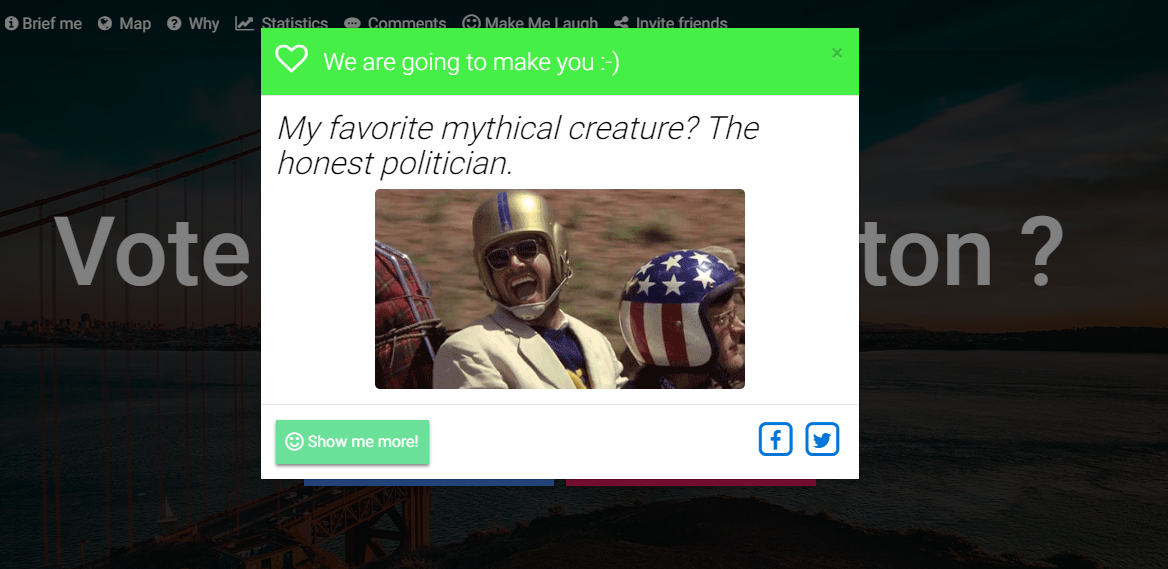Close the laugh popup dialog

[x=837, y=53]
